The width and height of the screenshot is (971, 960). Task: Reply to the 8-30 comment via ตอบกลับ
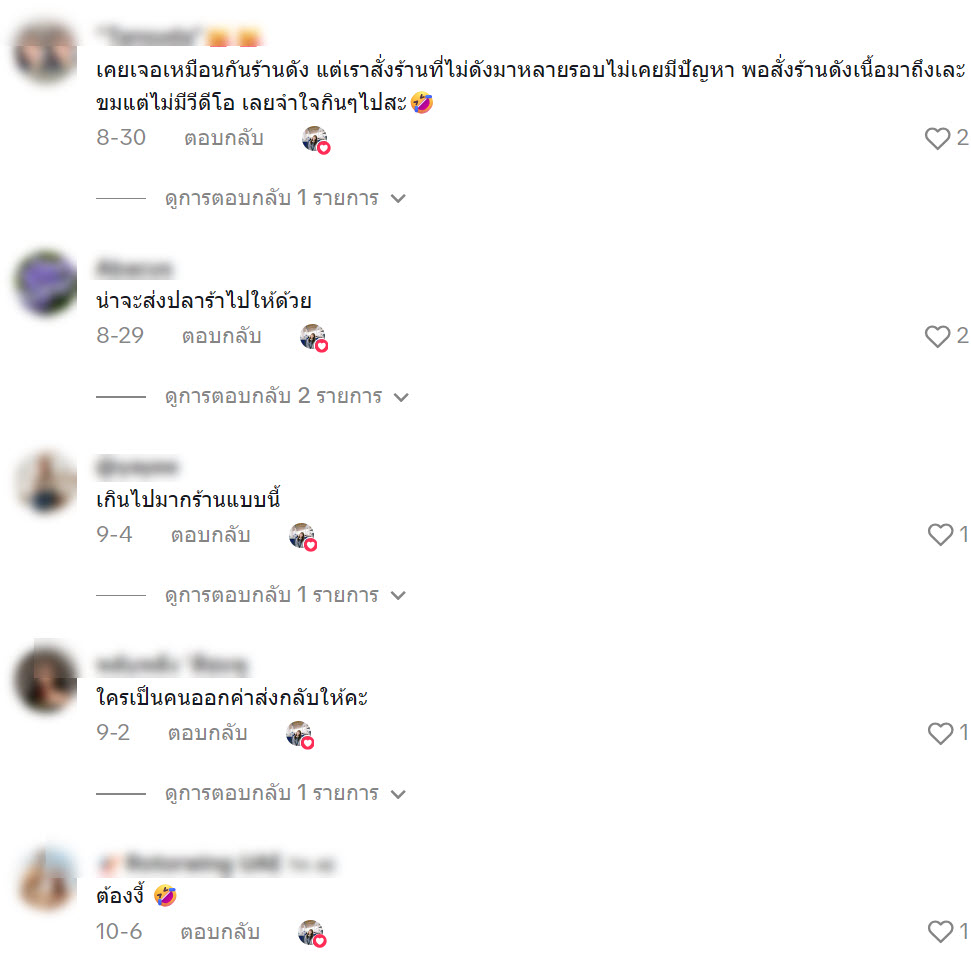224,138
